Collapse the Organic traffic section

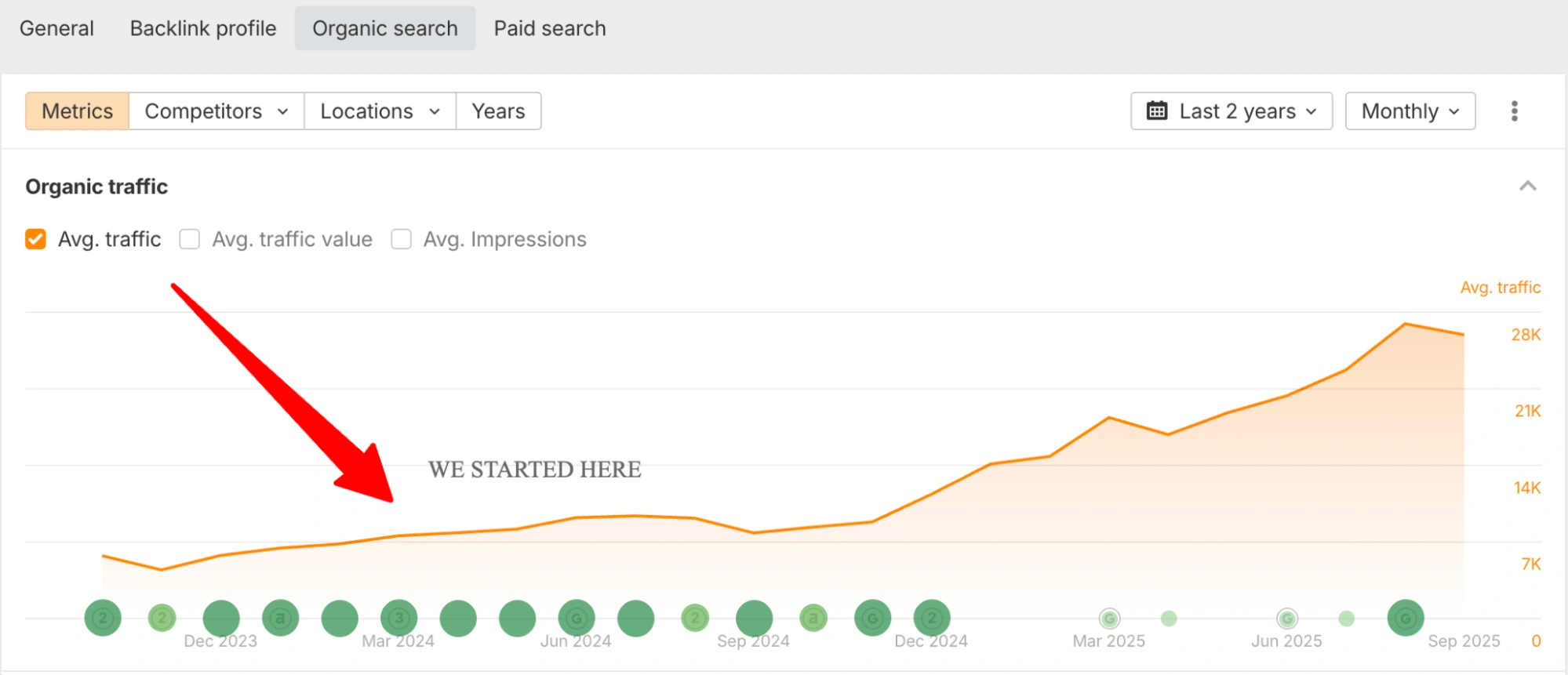(1527, 187)
